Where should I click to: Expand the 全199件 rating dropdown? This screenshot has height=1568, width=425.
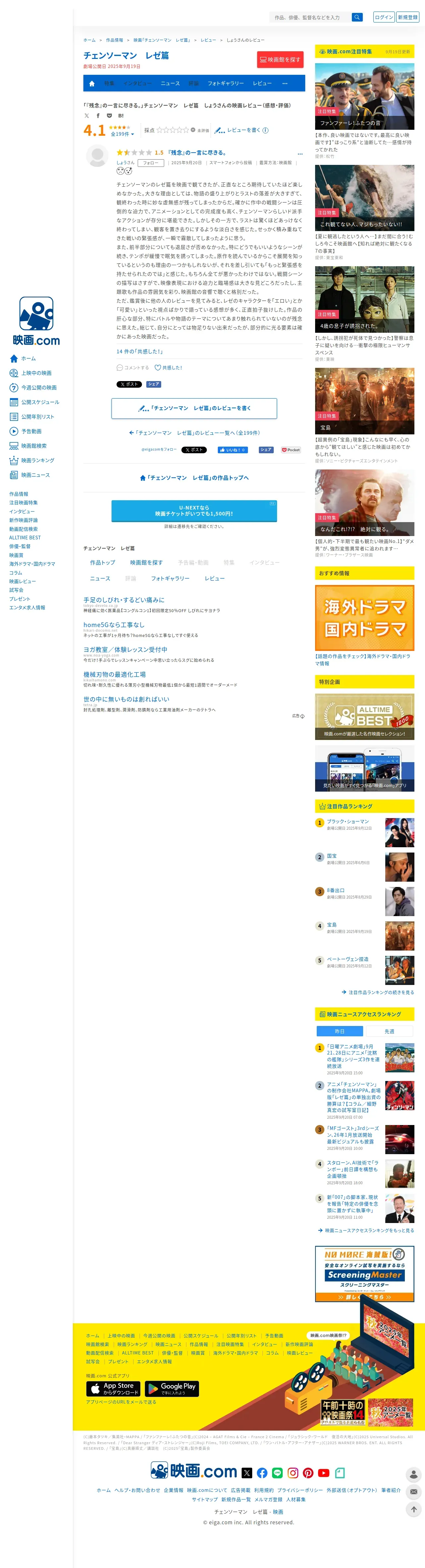pyautogui.click(x=122, y=134)
